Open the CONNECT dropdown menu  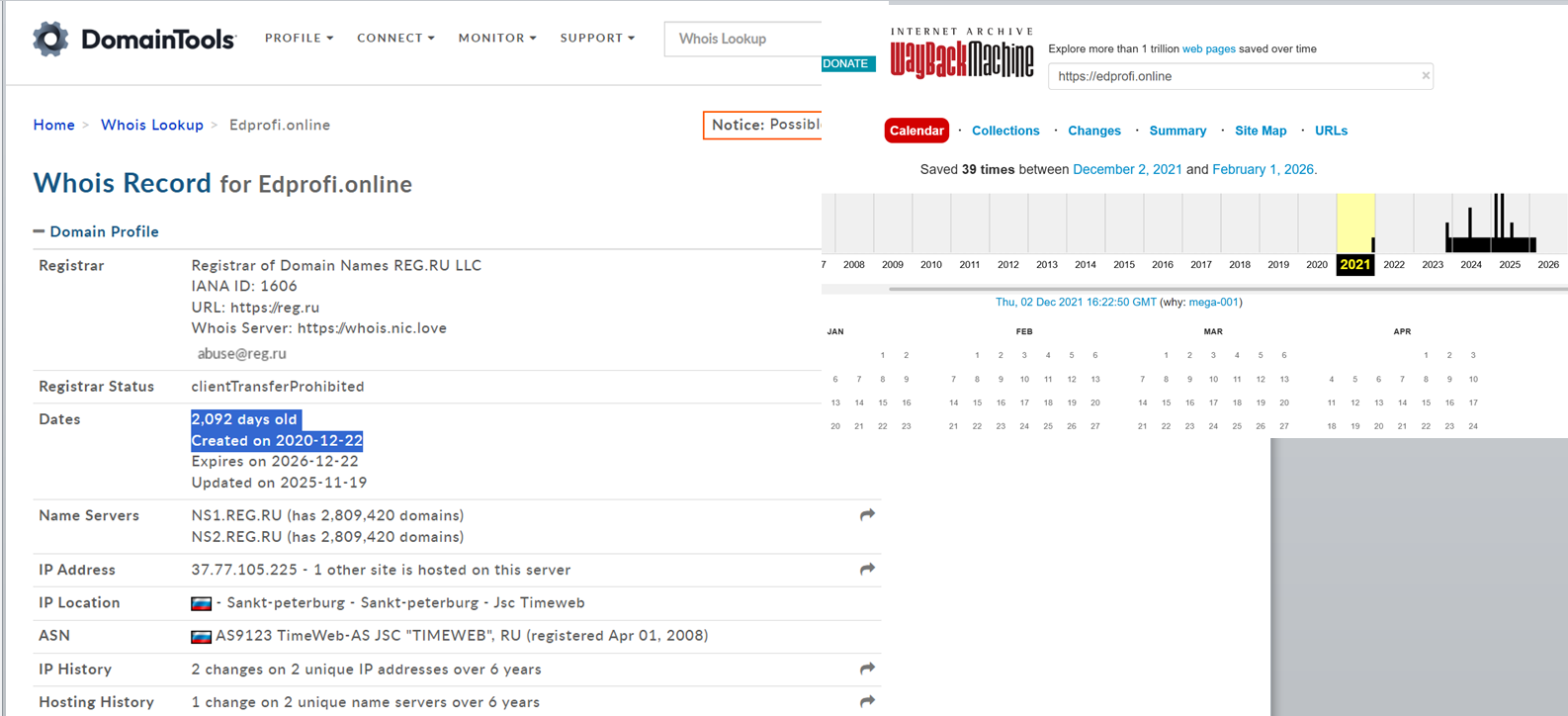click(x=395, y=38)
